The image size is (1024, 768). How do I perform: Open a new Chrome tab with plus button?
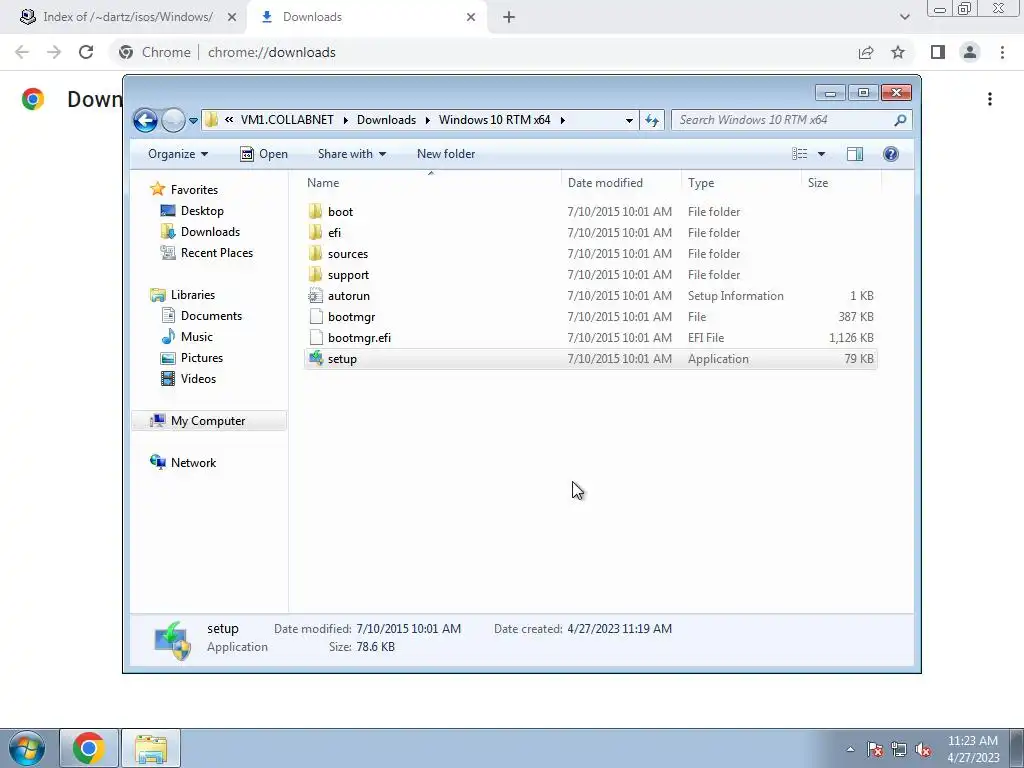[509, 18]
